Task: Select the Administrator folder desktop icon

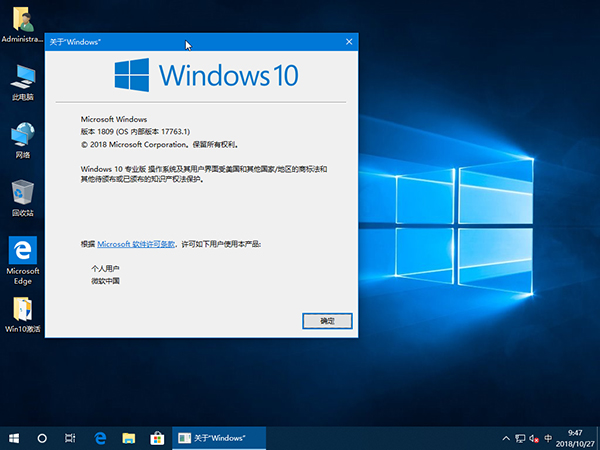Action: pyautogui.click(x=22, y=18)
